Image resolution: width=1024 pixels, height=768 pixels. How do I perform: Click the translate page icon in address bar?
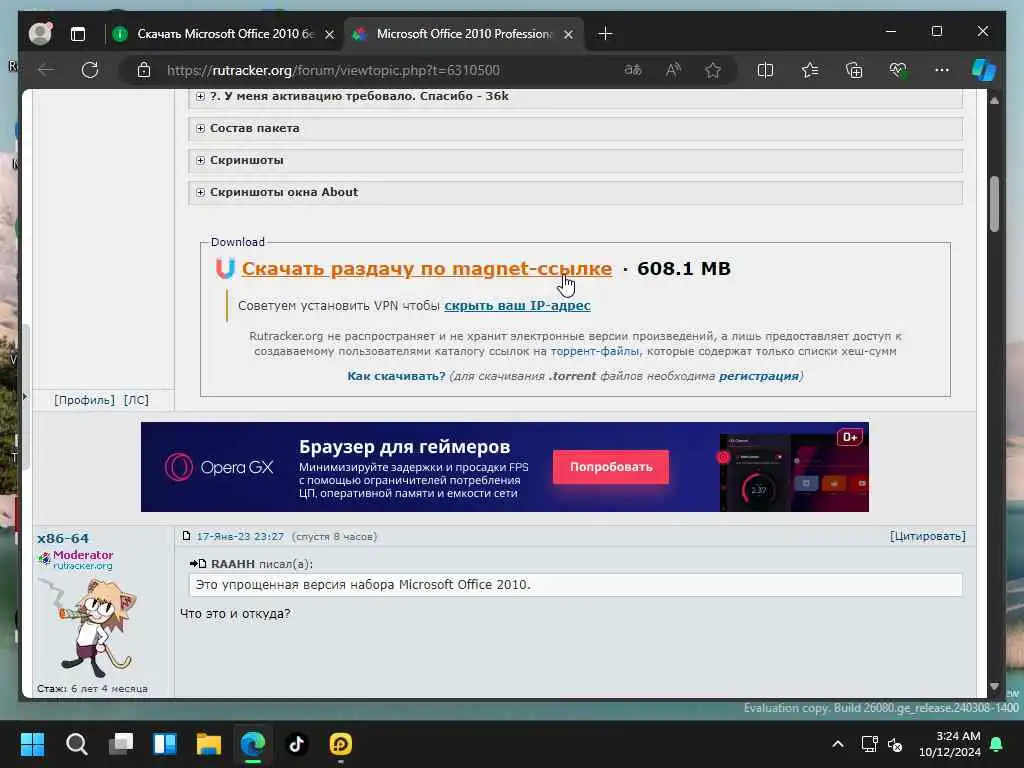633,70
